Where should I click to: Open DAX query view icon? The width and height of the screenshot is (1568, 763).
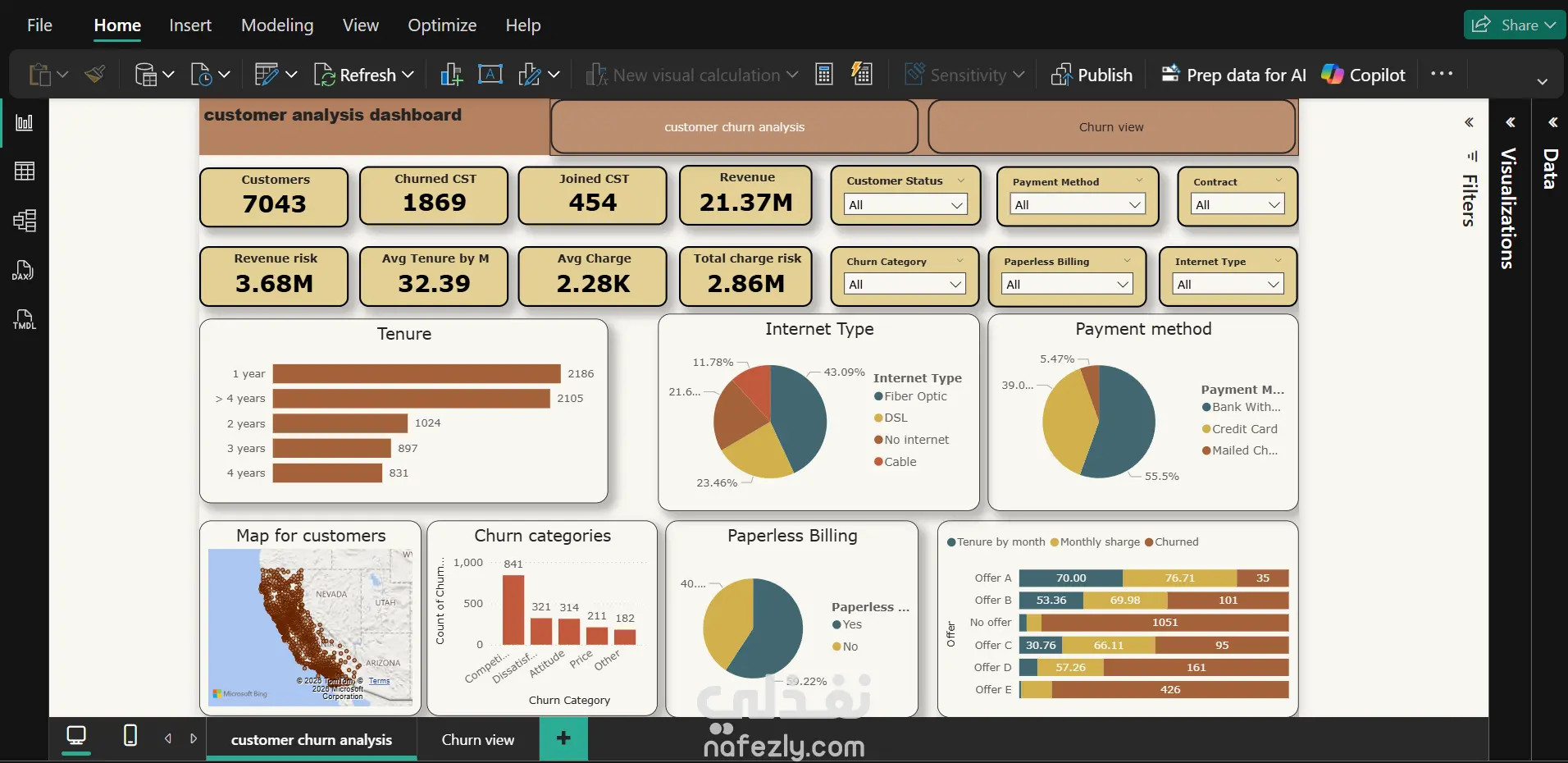point(23,270)
